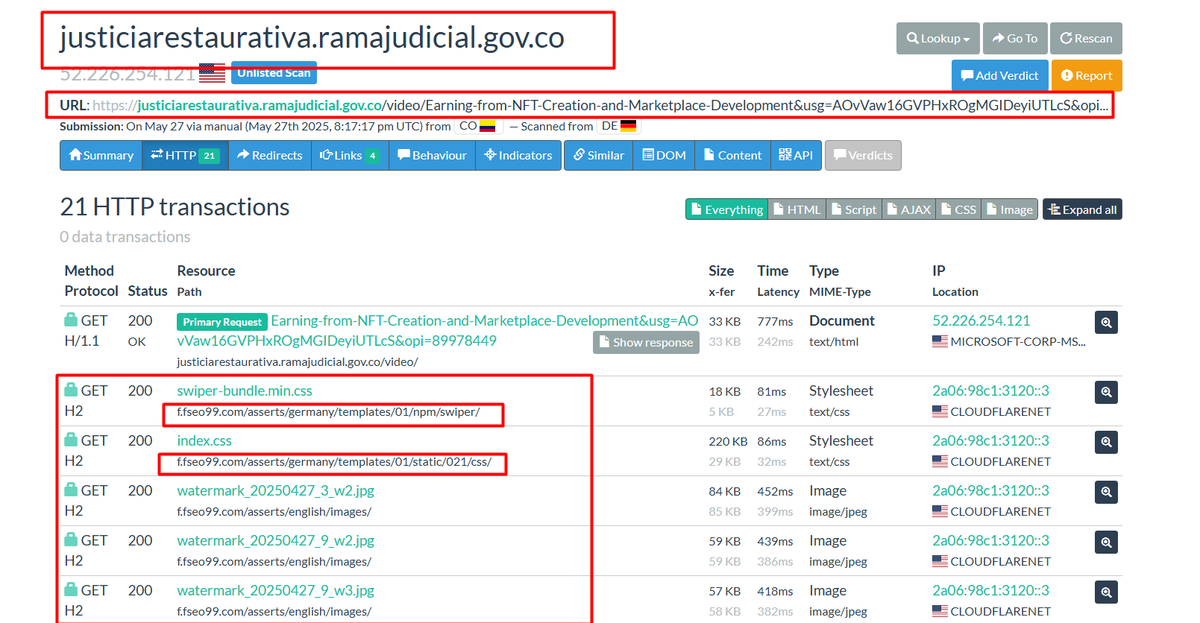Image resolution: width=1200 pixels, height=623 pixels.
Task: Click the US flag next to IP address
Action: coord(212,74)
